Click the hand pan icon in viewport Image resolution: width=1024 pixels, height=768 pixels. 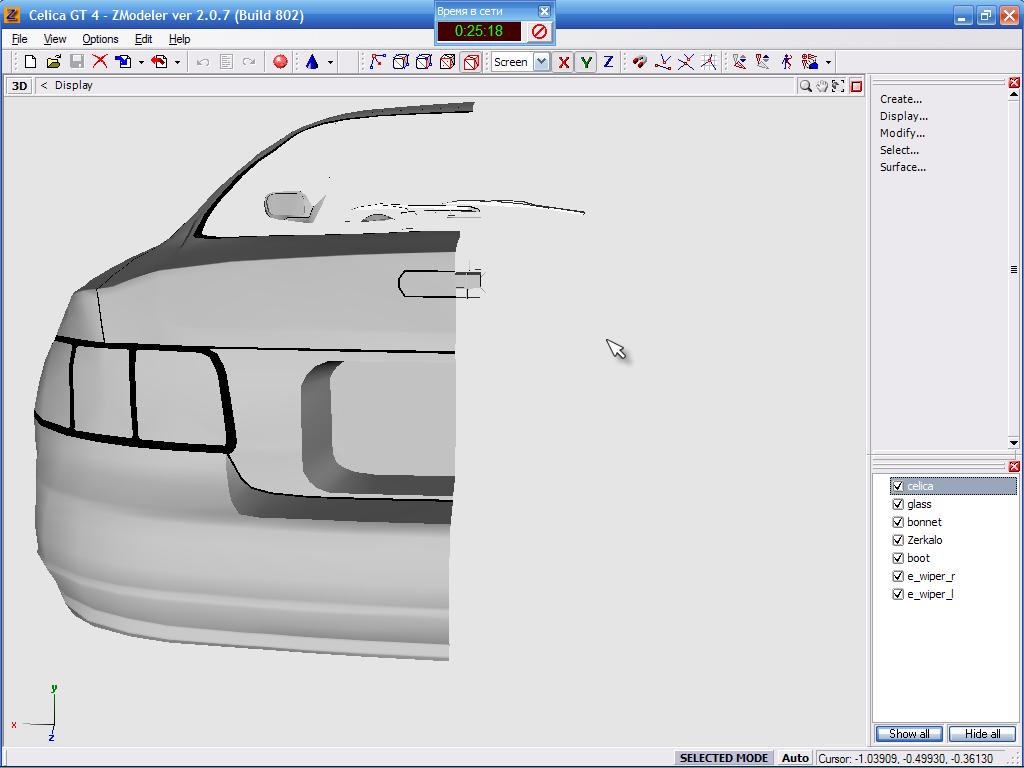822,86
